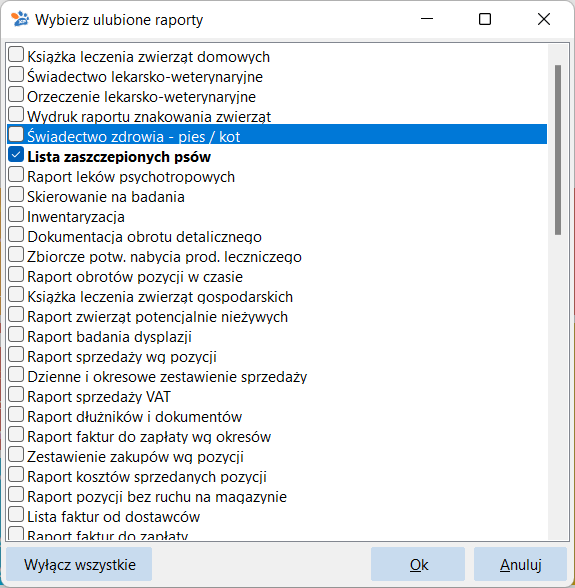Maximize the Wybierz ulubione raporty window

(x=485, y=19)
